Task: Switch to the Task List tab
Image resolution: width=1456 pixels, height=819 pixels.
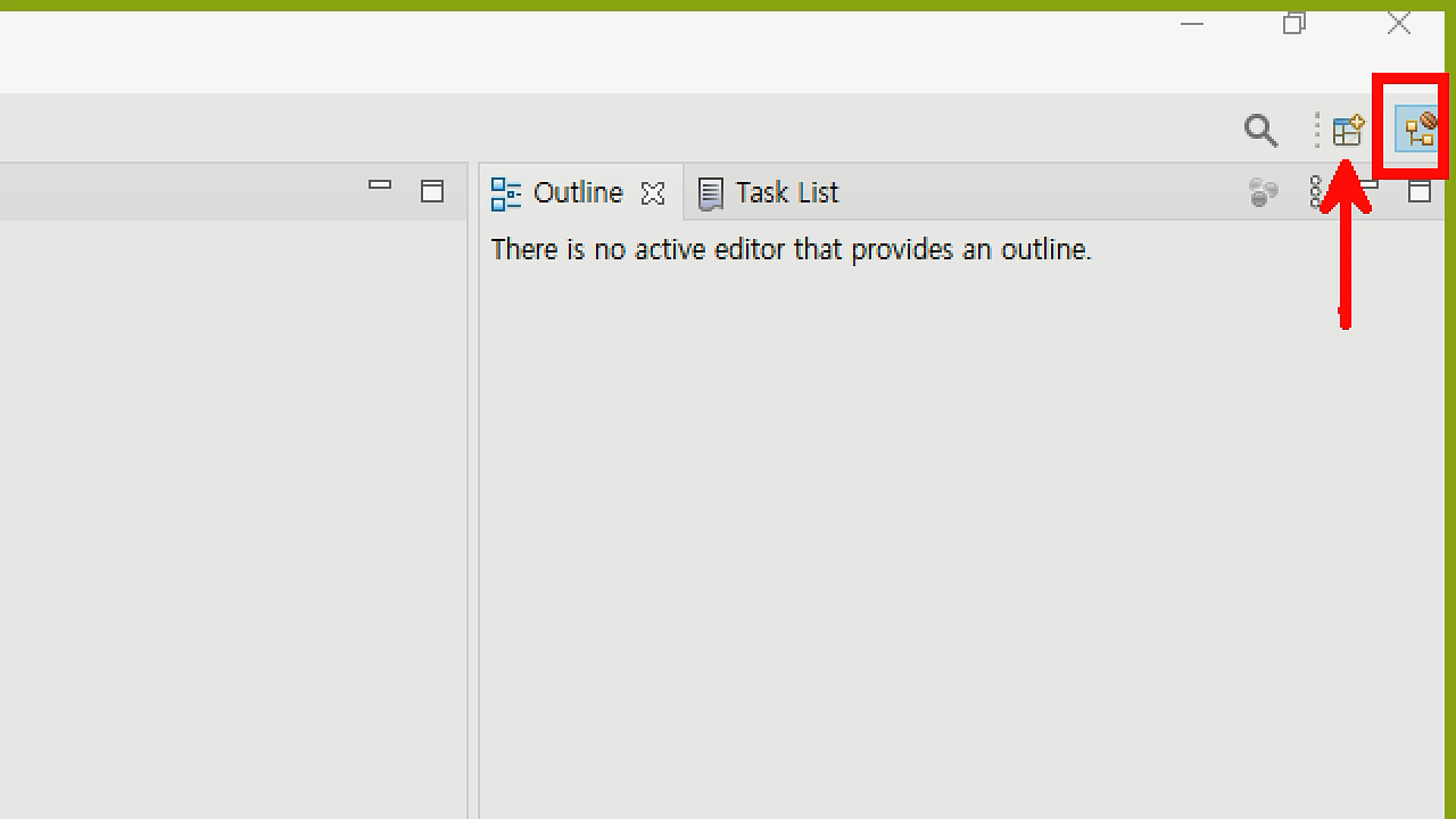Action: 786,193
